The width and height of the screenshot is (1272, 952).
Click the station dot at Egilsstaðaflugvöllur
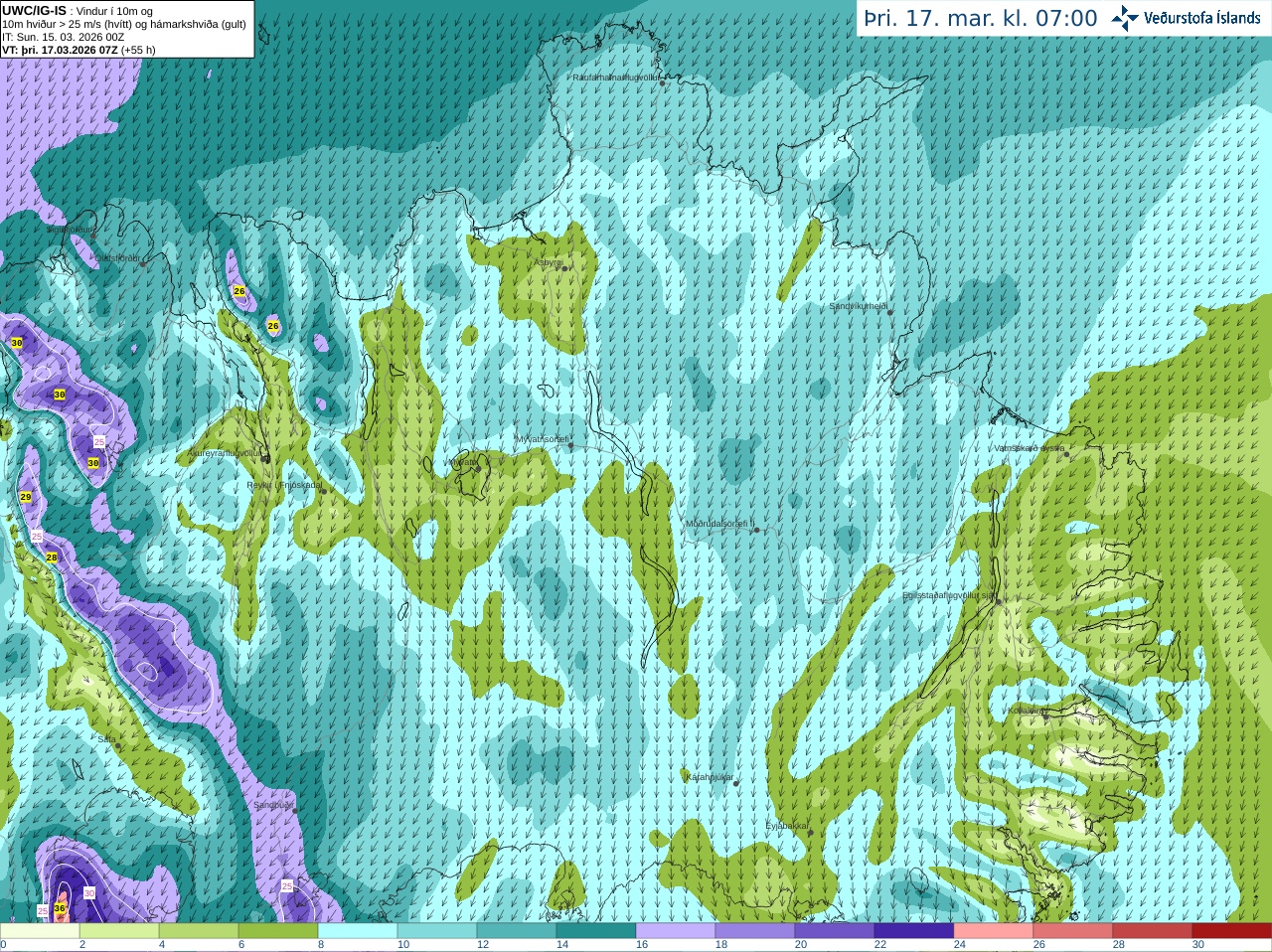pyautogui.click(x=999, y=602)
